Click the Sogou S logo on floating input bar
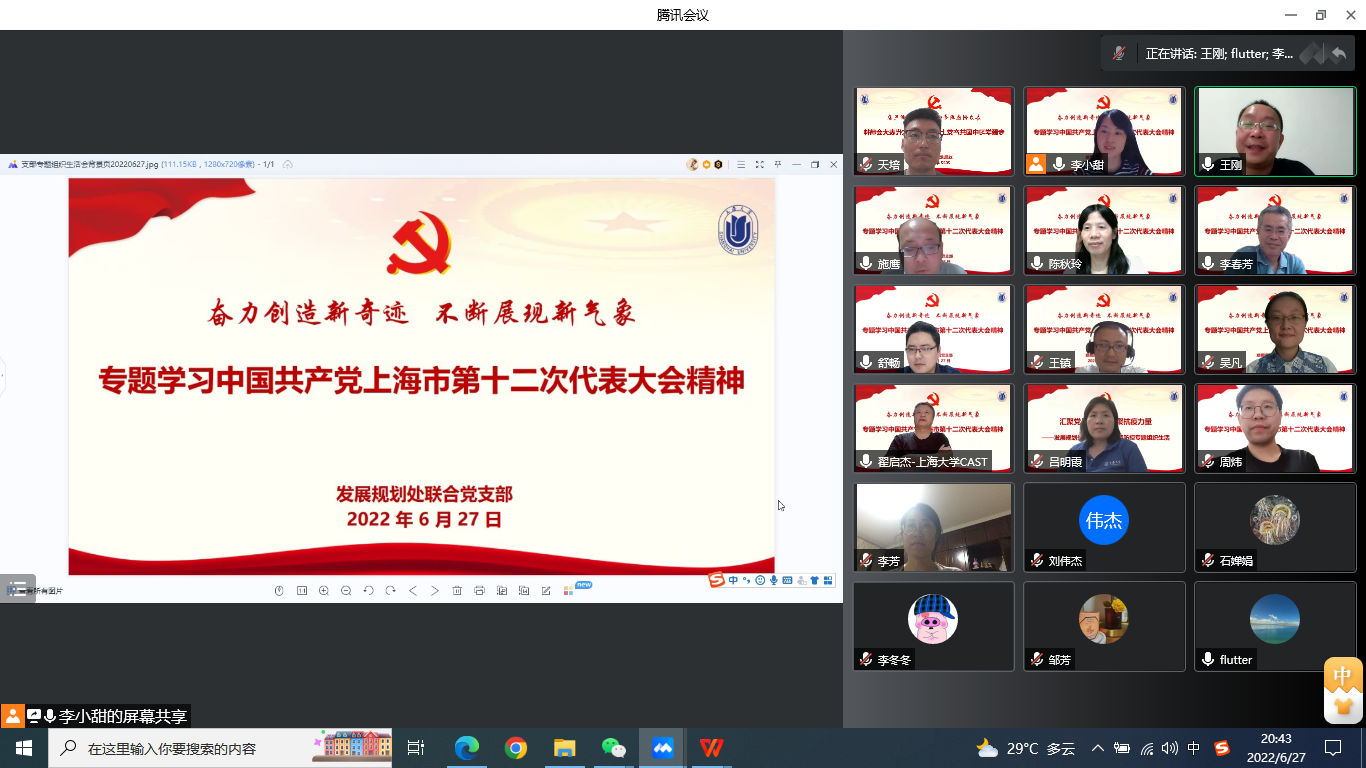 (716, 580)
